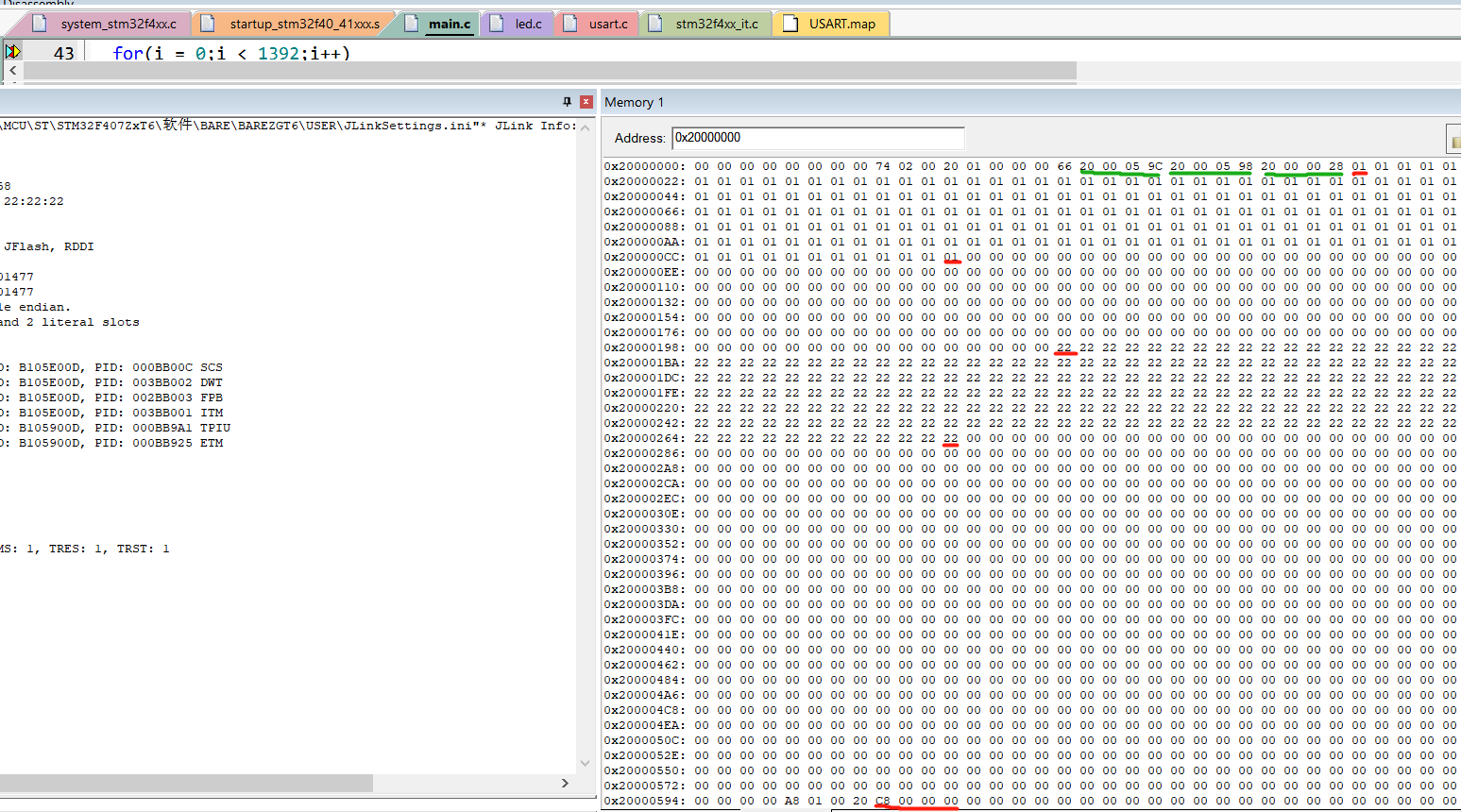
Task: Click the Memory 1 panel title
Action: (634, 102)
